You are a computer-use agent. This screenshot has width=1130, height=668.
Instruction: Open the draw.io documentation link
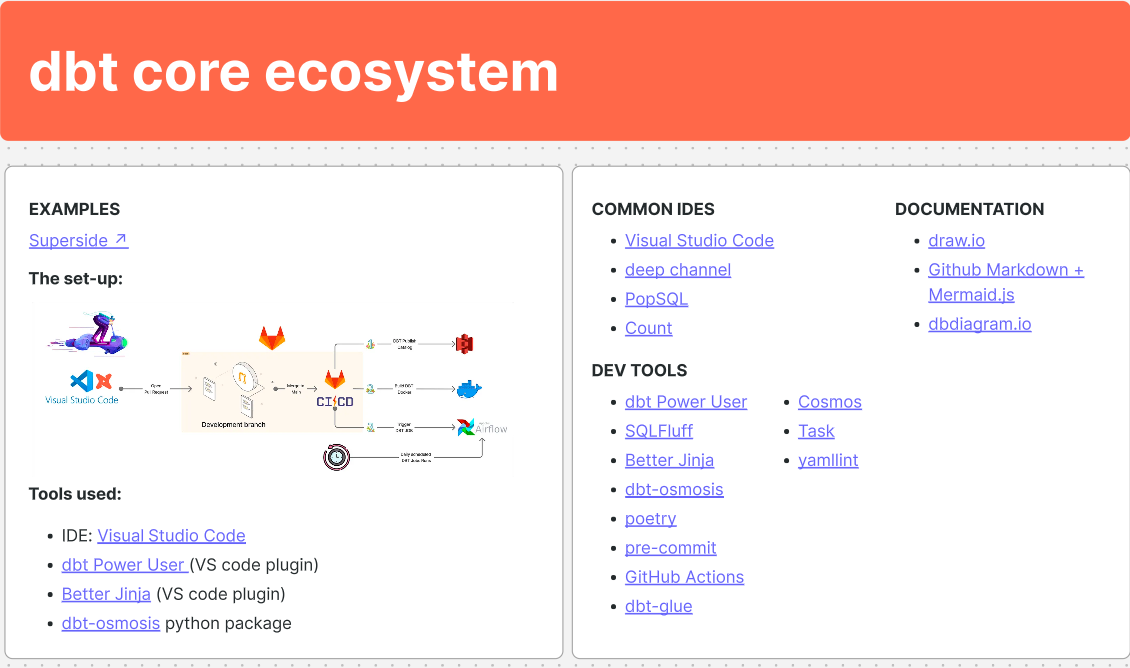tap(956, 241)
